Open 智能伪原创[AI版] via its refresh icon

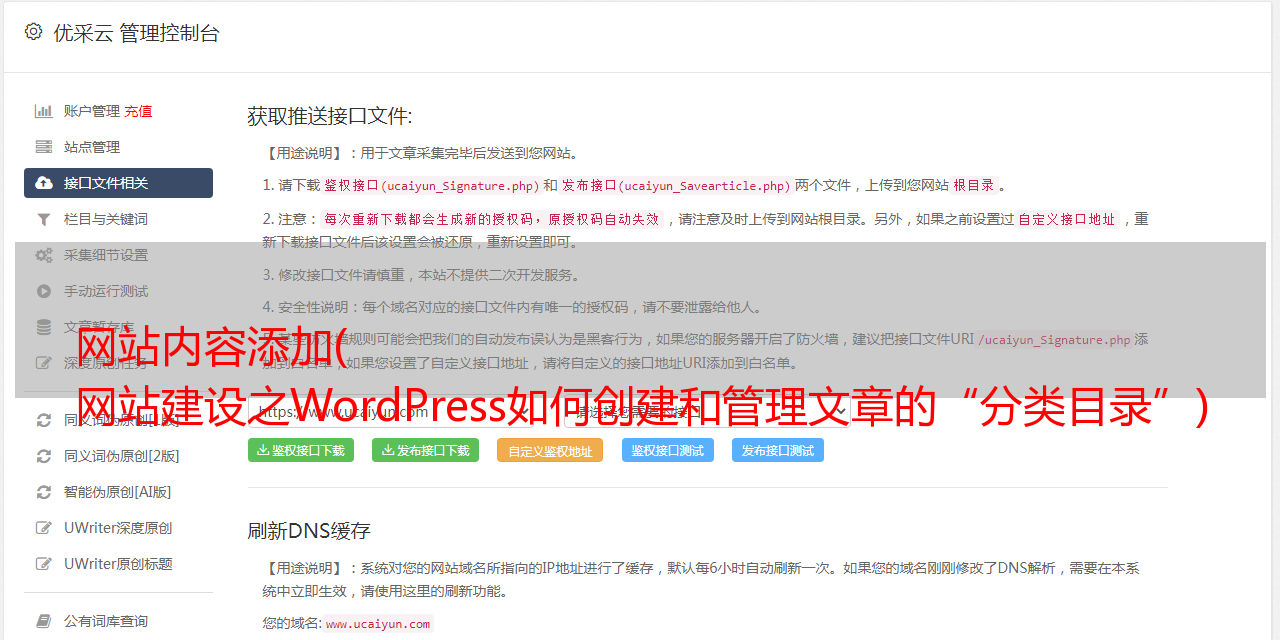coord(44,492)
